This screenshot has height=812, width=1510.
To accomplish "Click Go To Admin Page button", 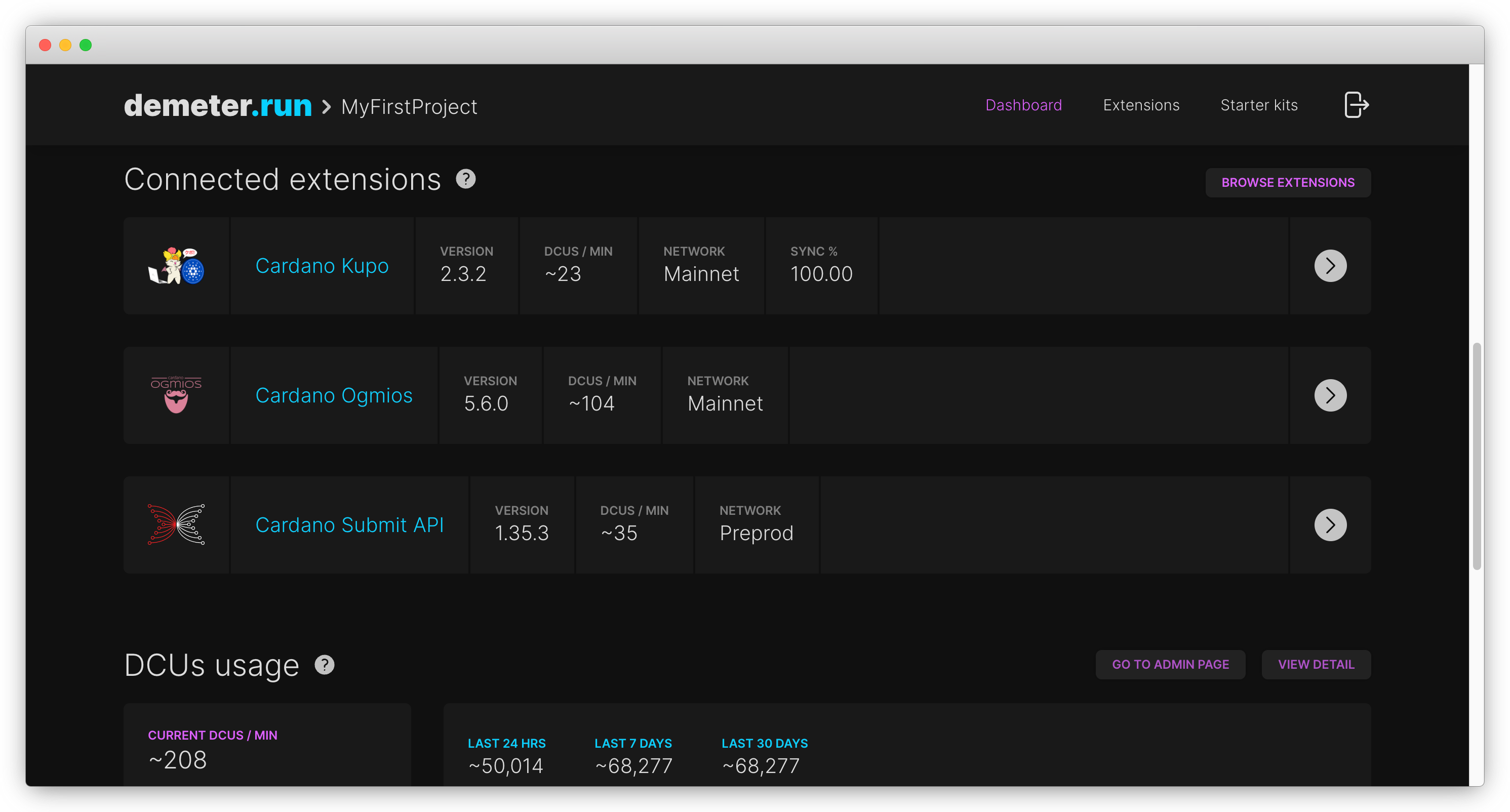I will (x=1170, y=664).
